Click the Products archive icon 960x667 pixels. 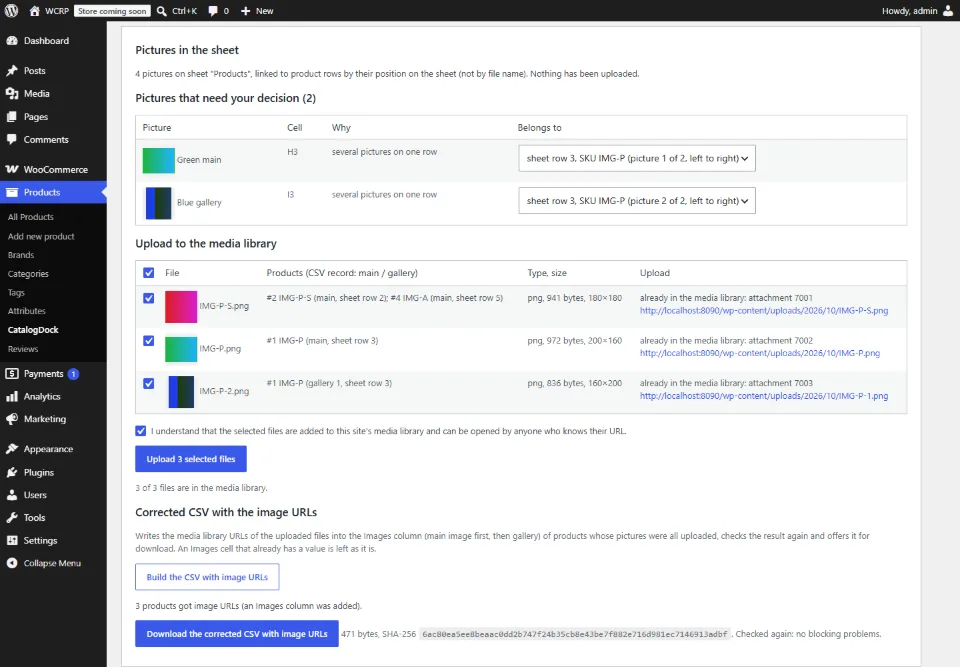tap(12, 192)
